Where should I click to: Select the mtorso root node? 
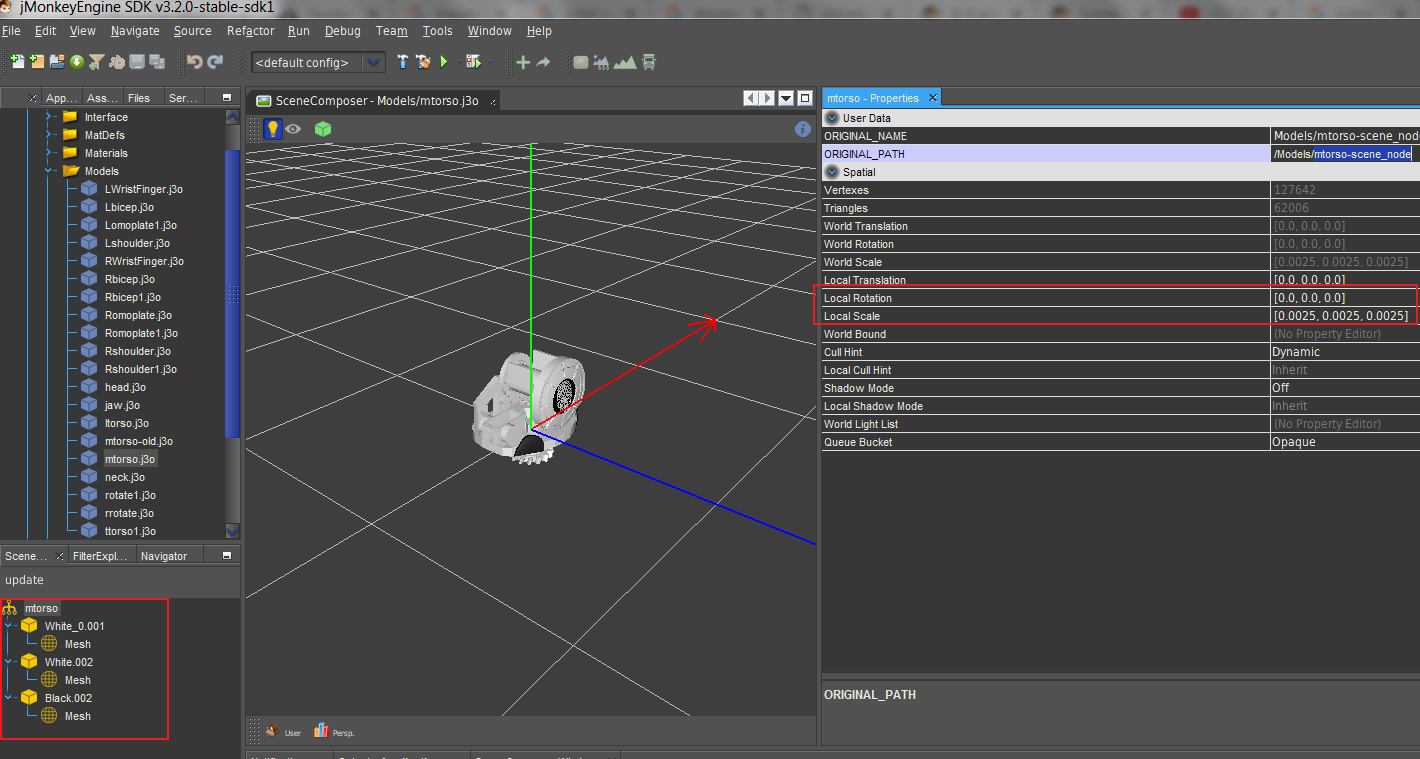click(41, 608)
